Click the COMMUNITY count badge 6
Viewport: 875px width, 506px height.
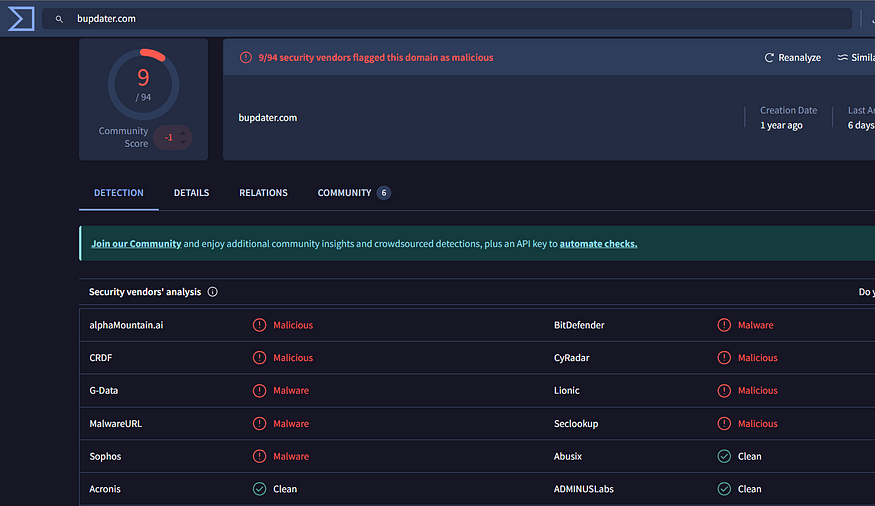[384, 192]
